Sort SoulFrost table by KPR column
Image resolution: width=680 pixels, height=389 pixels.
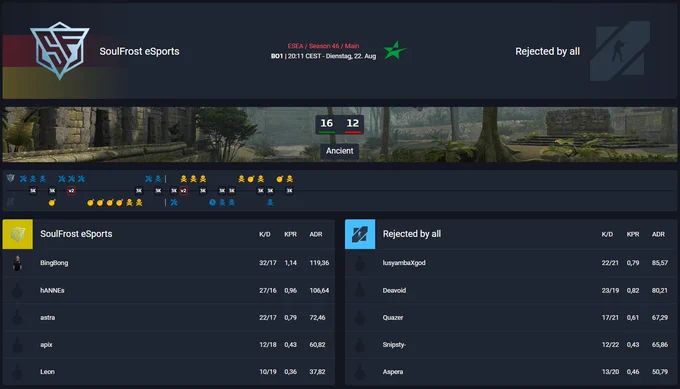(291, 234)
